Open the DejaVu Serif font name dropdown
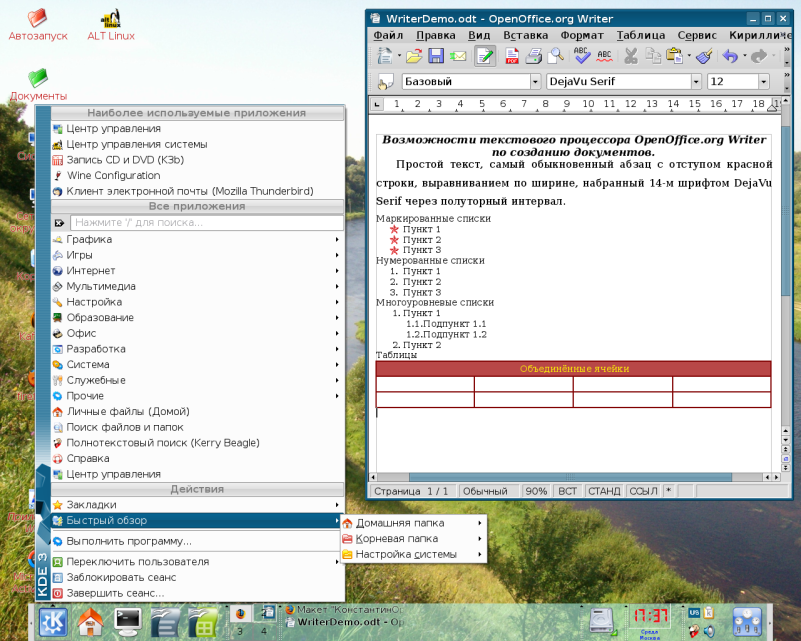The width and height of the screenshot is (801, 641). (x=696, y=81)
